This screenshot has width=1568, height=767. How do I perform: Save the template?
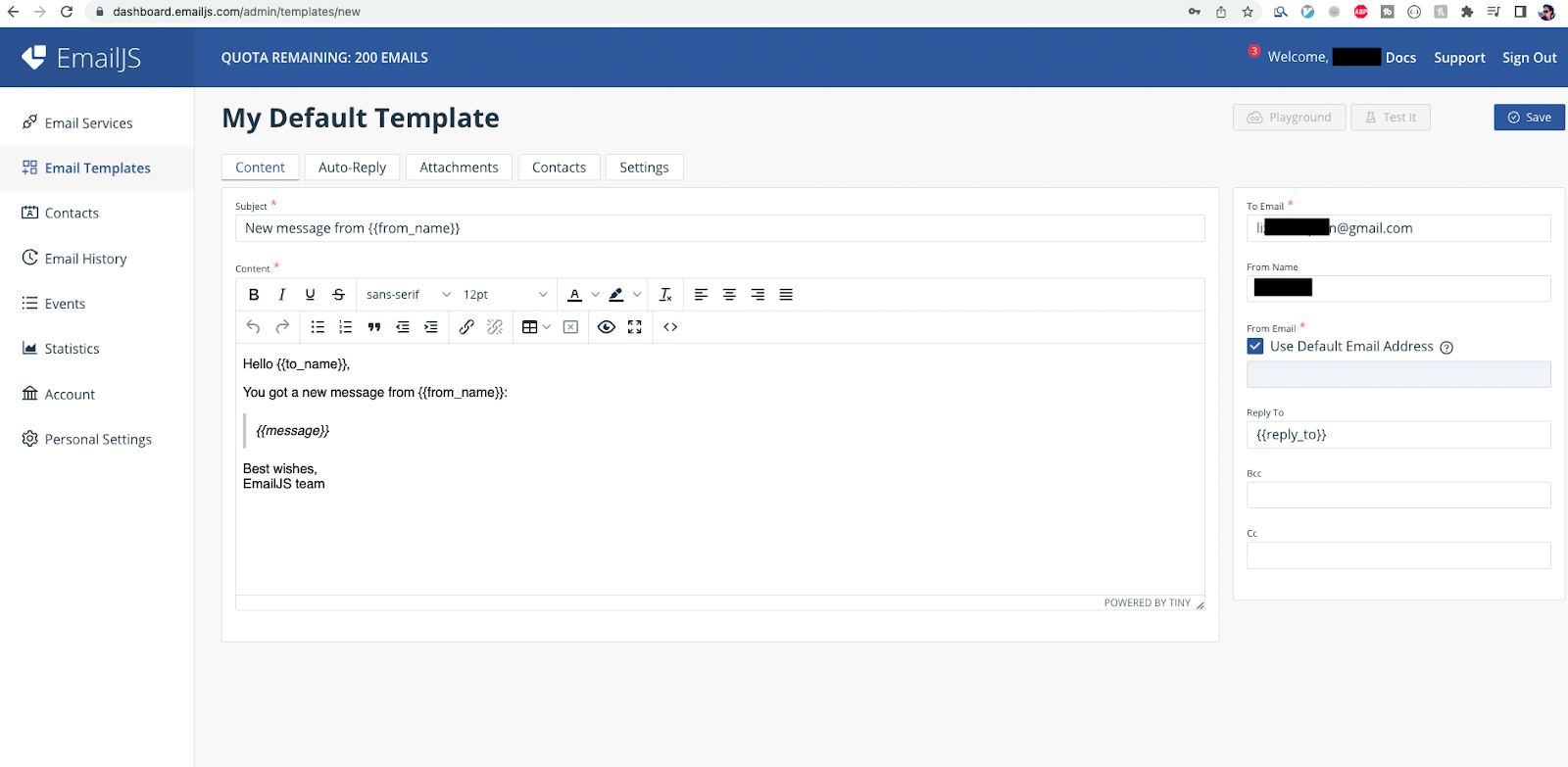coord(1529,118)
